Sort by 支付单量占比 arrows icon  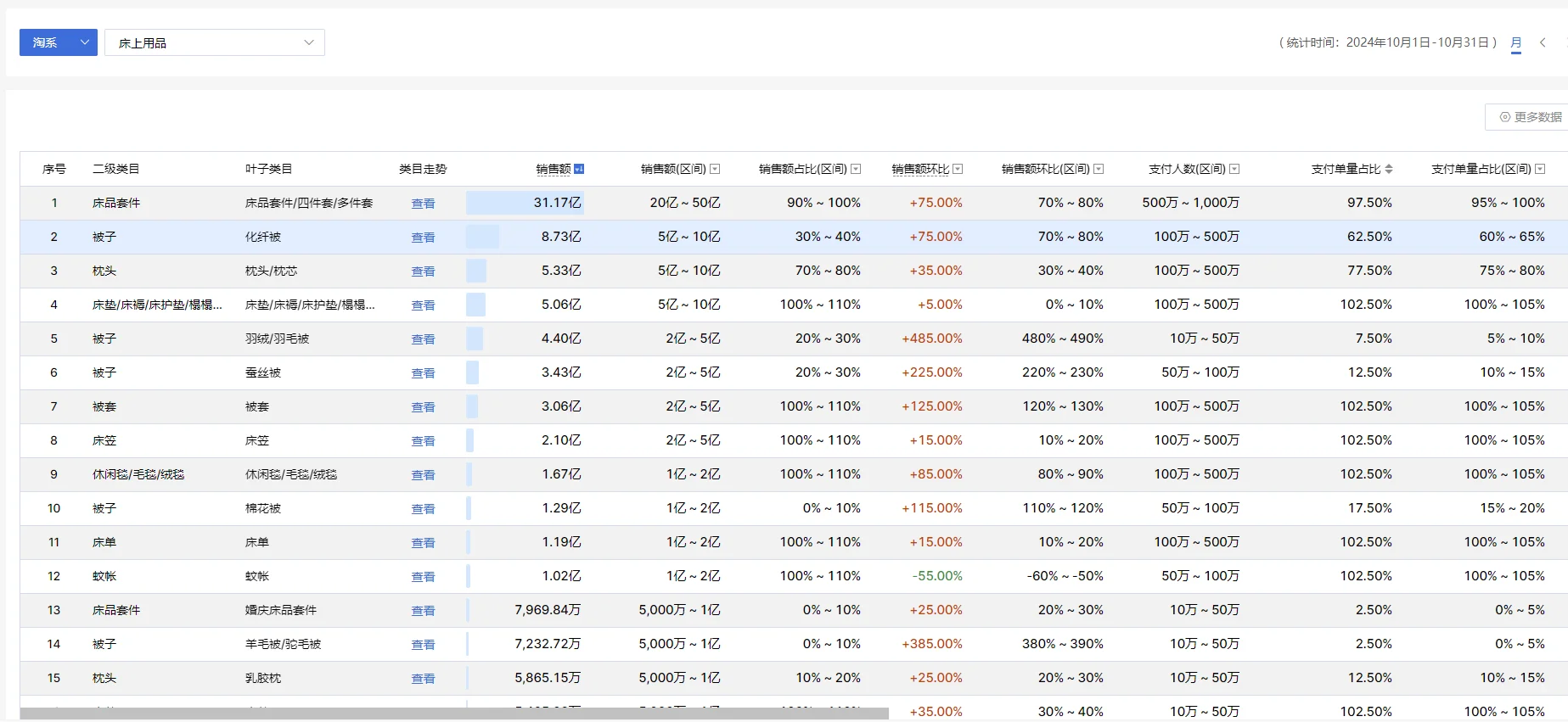(1389, 169)
